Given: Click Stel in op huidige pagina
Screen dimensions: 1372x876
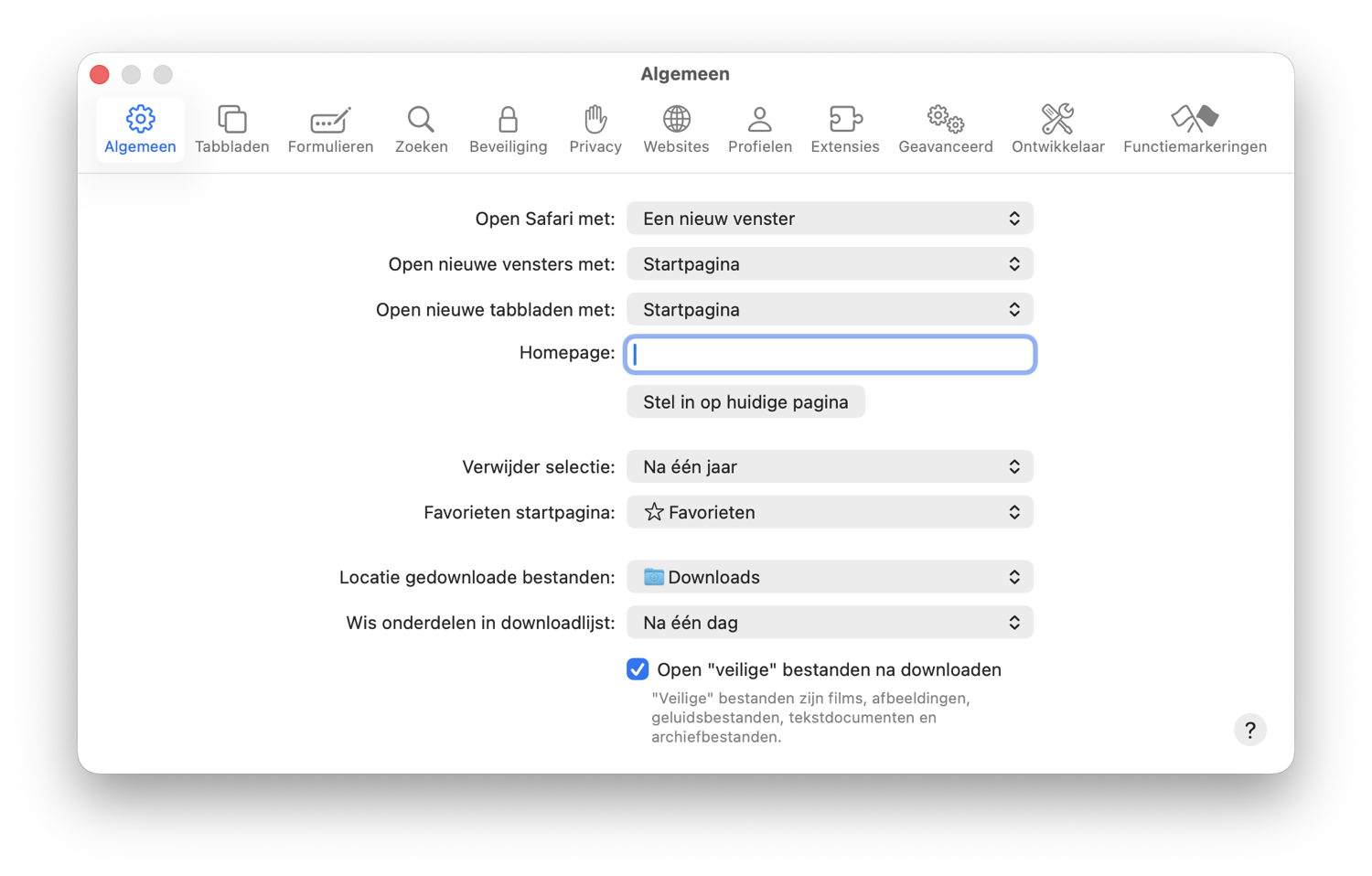Looking at the screenshot, I should tap(745, 402).
